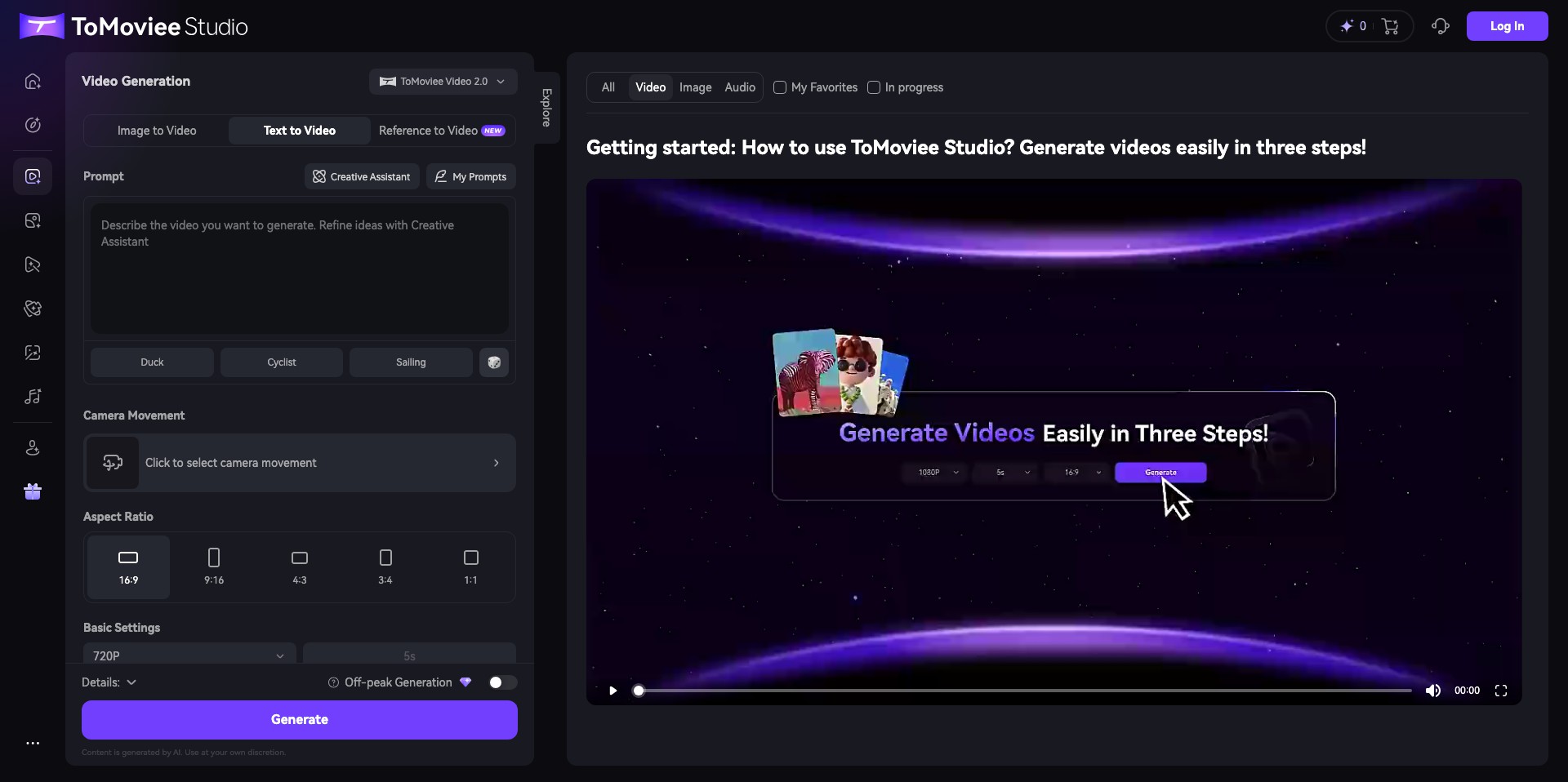
Task: Open the three-dots more menu in sidebar
Action: [x=33, y=743]
